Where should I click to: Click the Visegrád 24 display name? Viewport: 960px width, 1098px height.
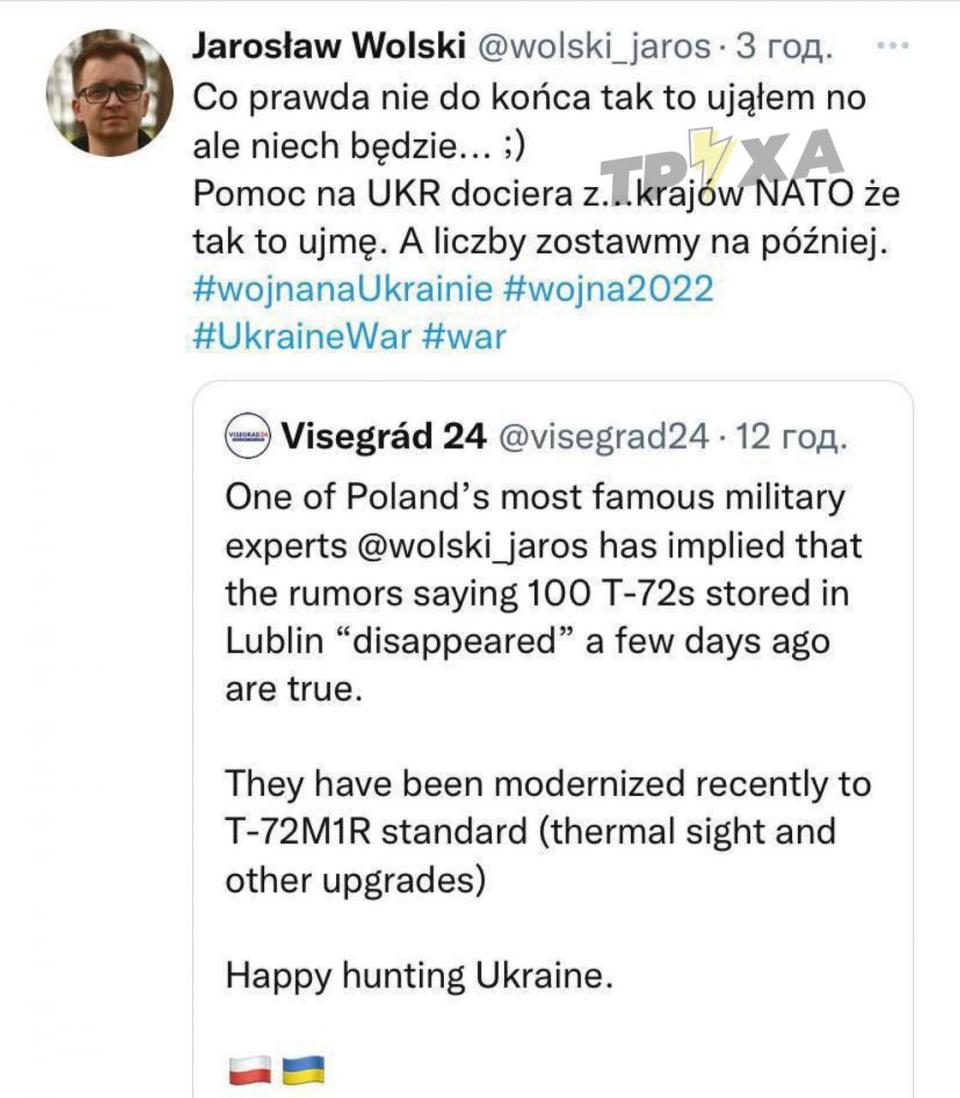(x=384, y=436)
